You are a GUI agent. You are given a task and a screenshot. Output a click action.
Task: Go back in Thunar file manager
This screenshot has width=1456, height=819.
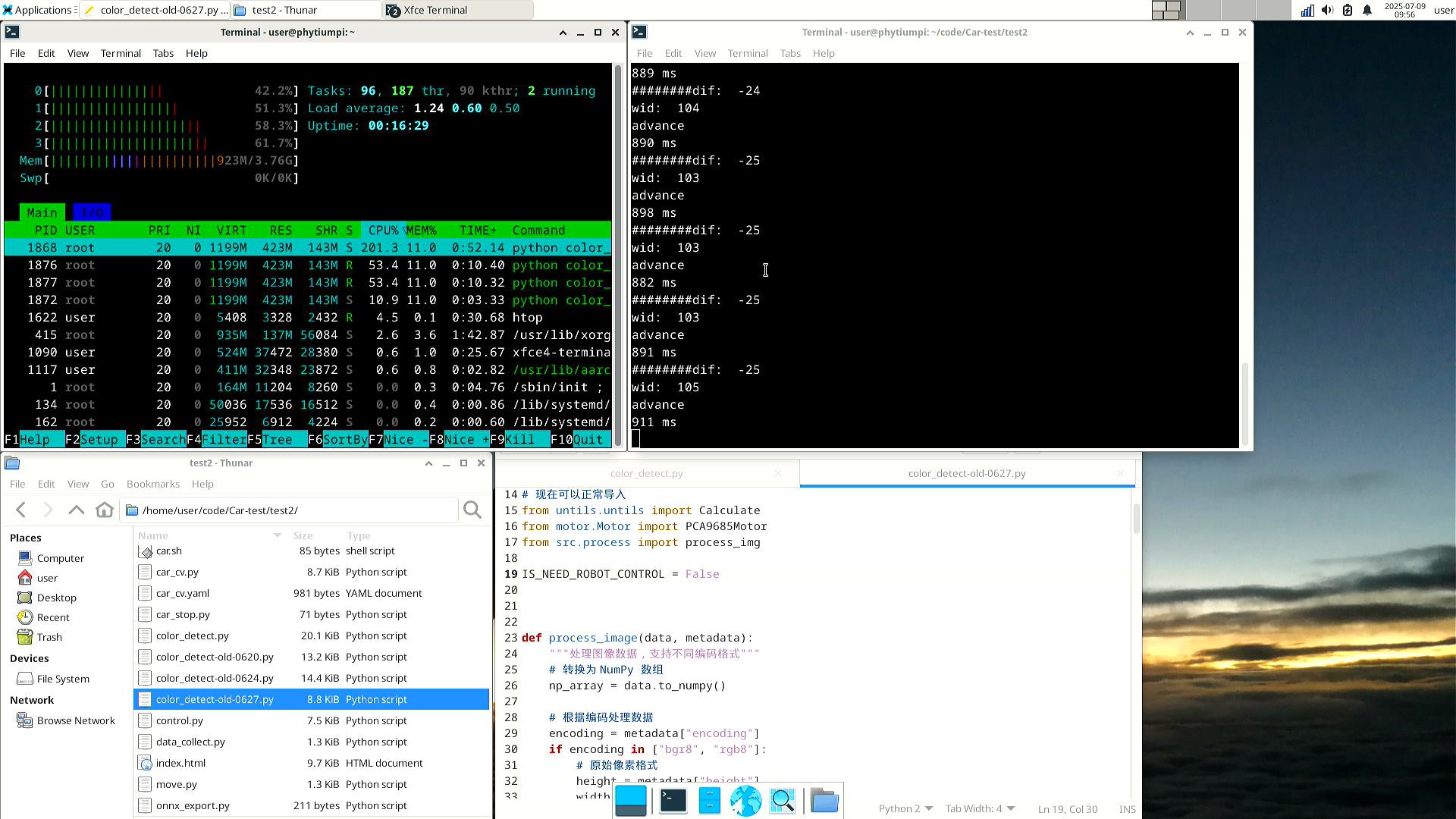(x=21, y=510)
